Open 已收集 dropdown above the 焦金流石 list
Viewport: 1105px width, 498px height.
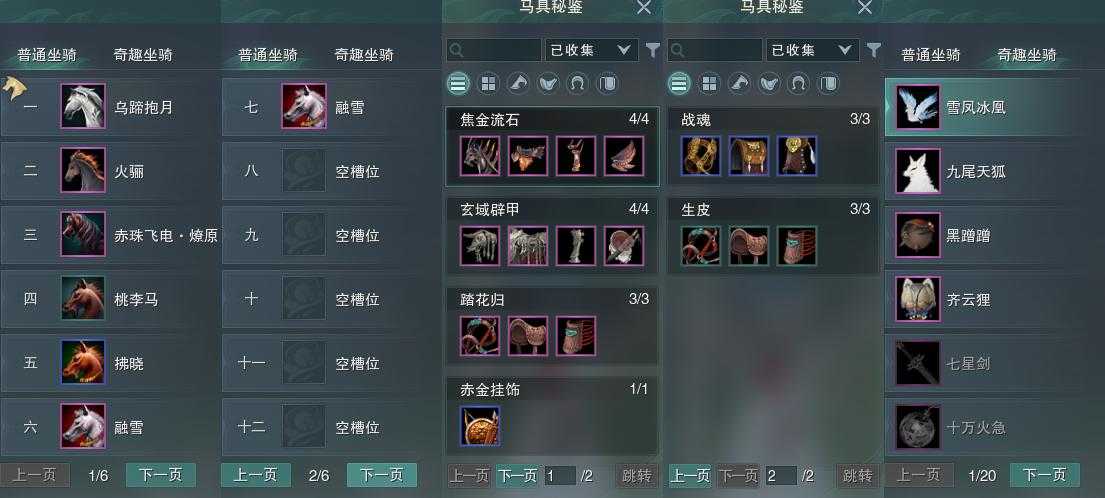(591, 50)
